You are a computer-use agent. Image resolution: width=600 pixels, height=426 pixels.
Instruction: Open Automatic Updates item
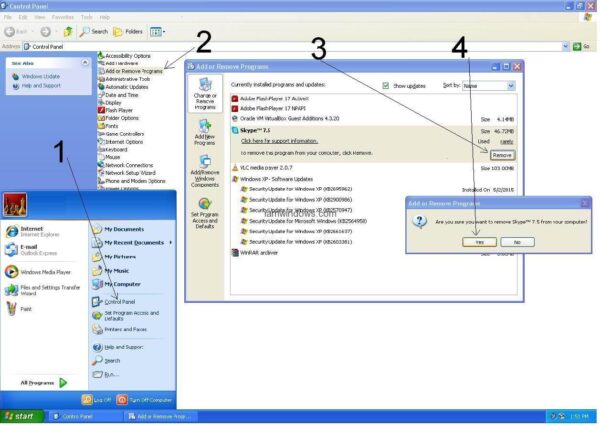pyautogui.click(x=123, y=87)
